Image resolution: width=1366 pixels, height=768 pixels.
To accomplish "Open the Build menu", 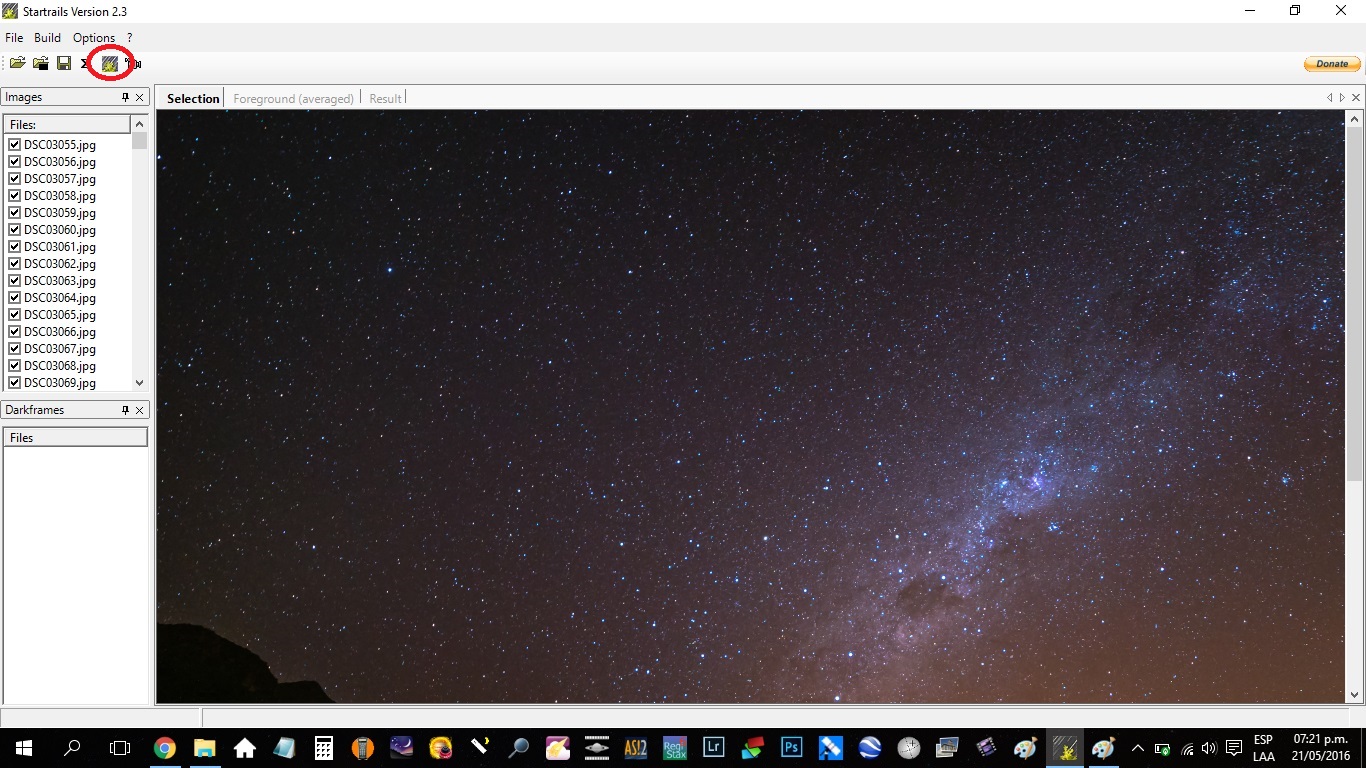I will [47, 38].
